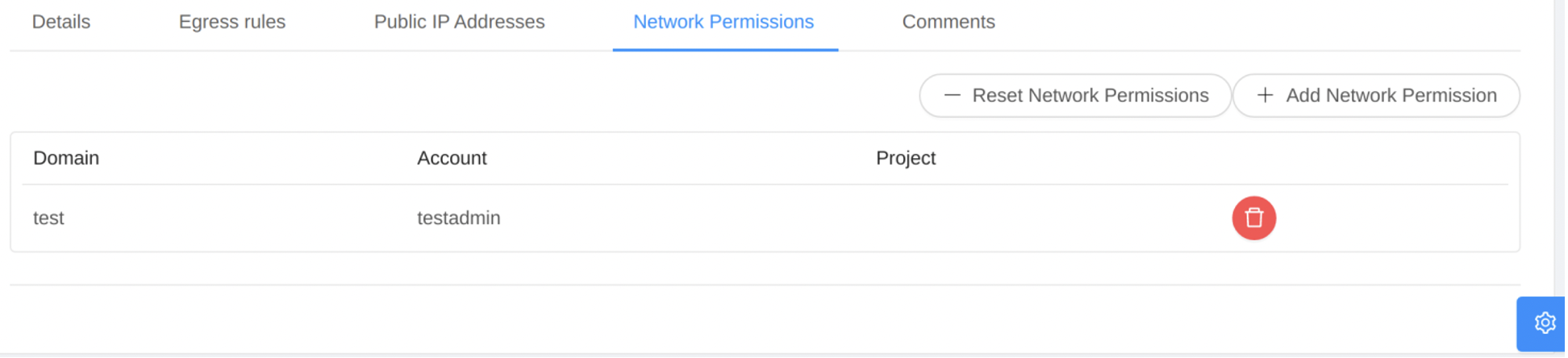
Task: Switch to the Details tab
Action: (x=61, y=22)
